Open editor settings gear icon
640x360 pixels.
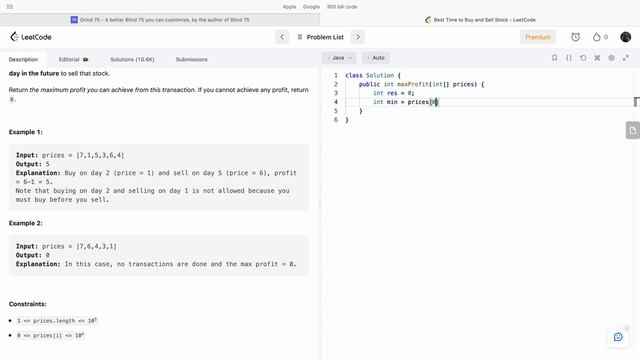click(611, 58)
